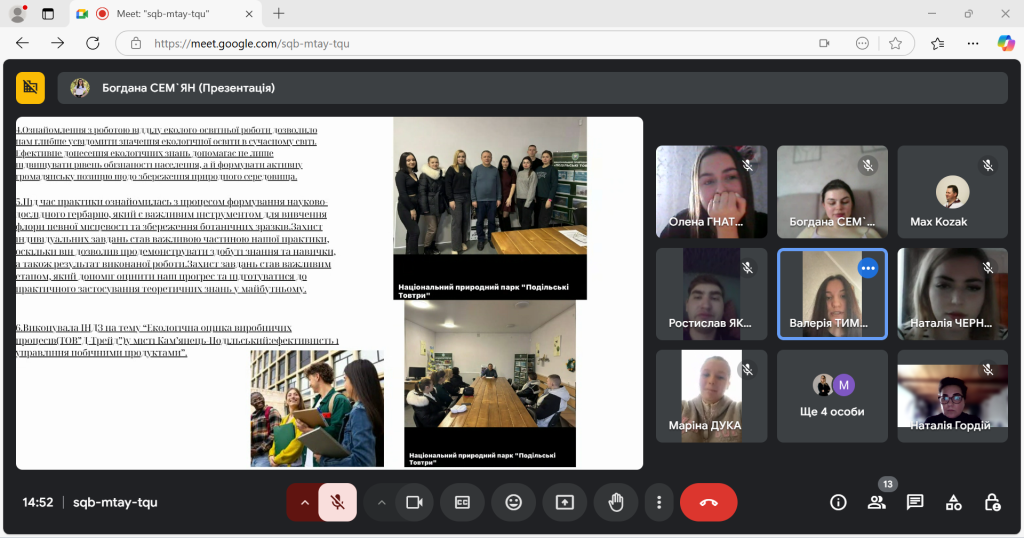Click the Present now share screen icon

point(564,502)
